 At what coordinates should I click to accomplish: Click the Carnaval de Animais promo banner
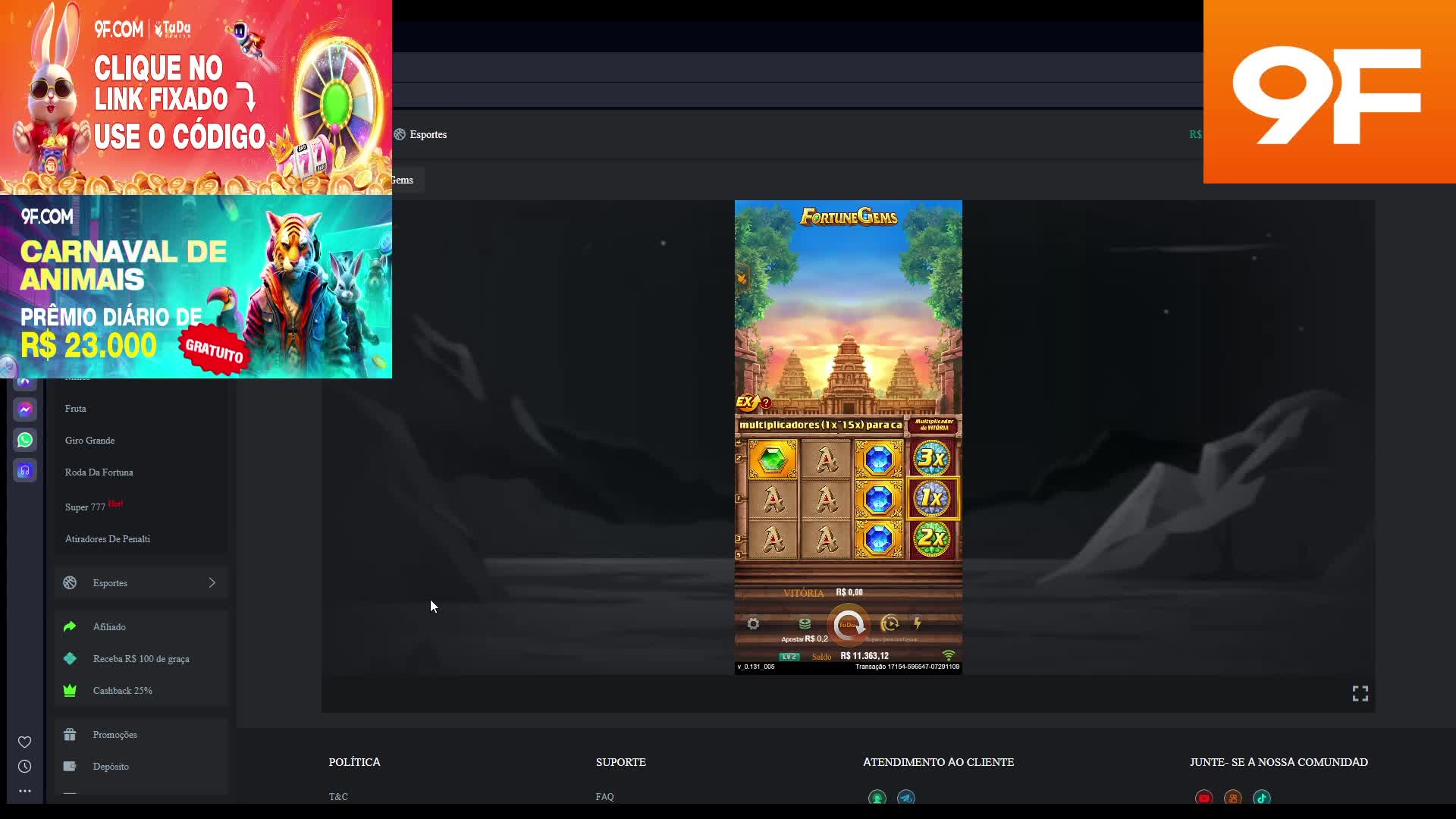point(196,287)
